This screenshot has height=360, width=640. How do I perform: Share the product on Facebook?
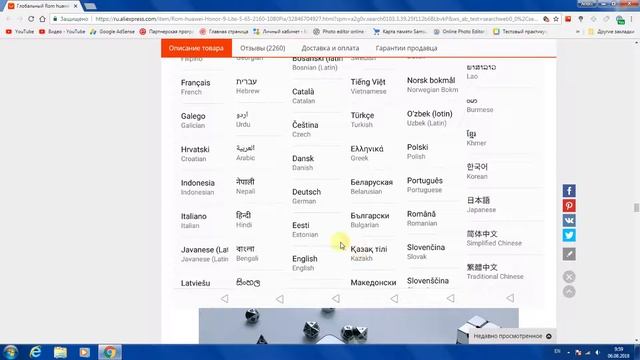(x=569, y=191)
